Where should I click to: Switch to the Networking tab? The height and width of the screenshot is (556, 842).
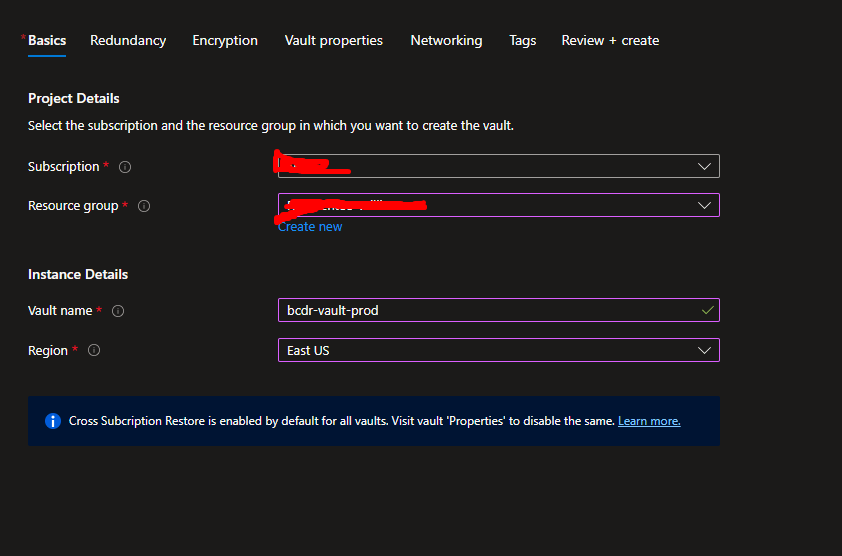click(446, 41)
